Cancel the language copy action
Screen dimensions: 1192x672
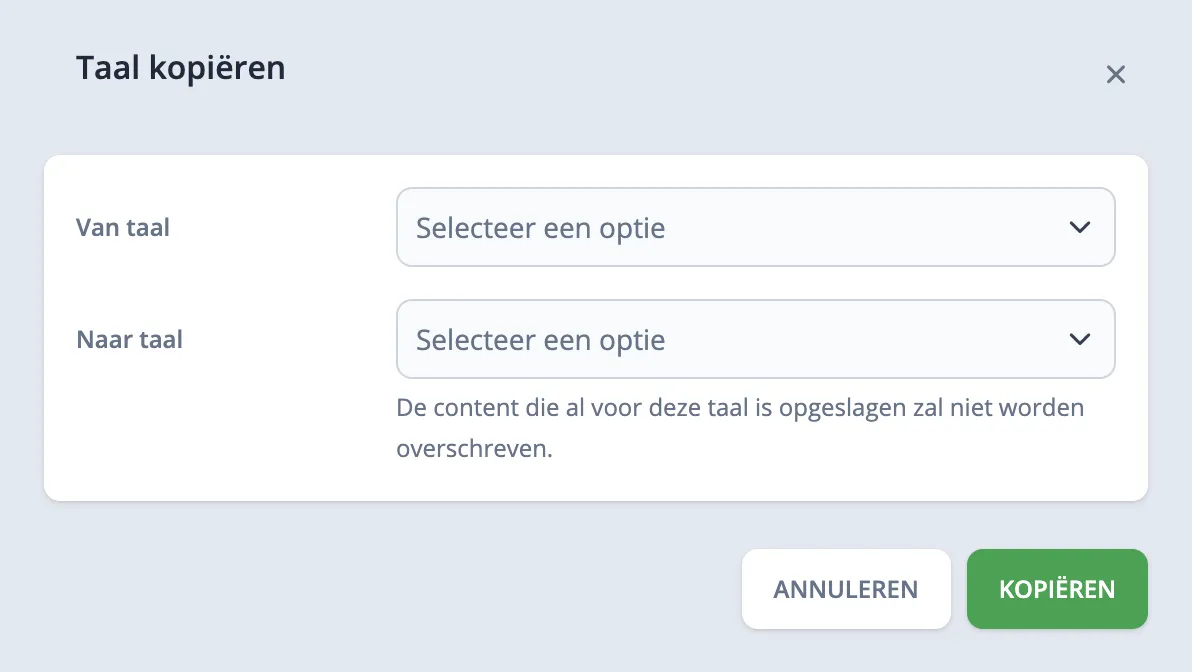click(846, 589)
